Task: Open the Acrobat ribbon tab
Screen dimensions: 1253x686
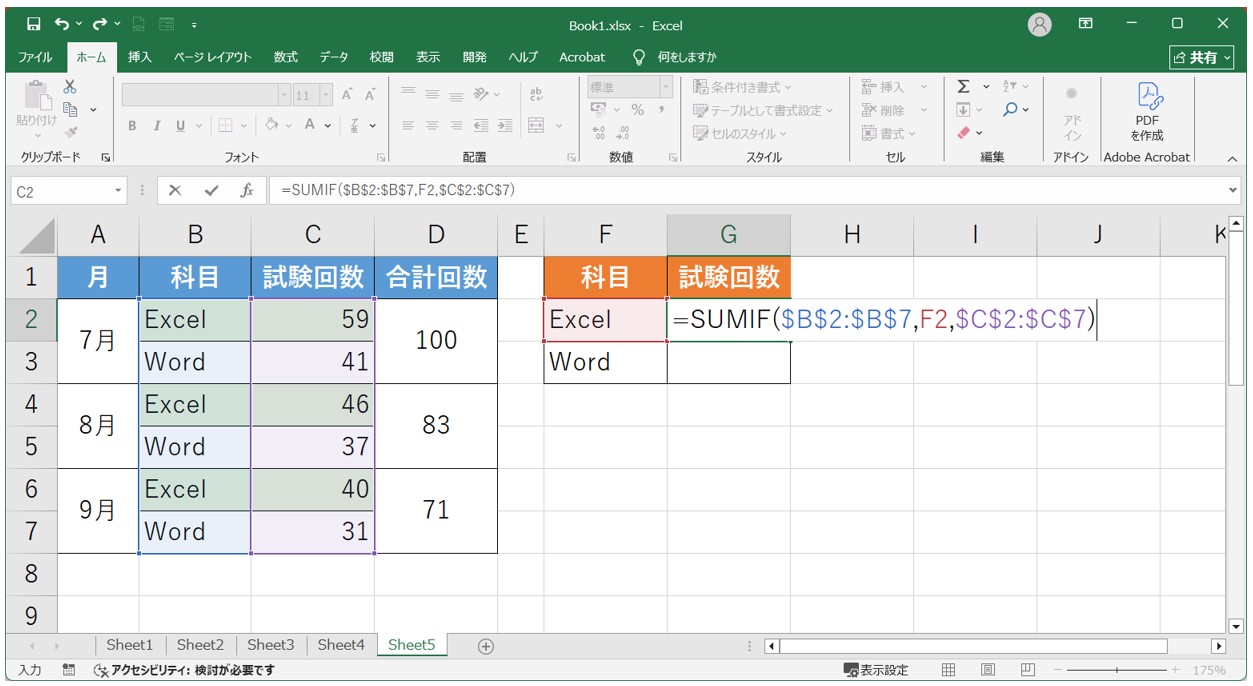Action: pyautogui.click(x=582, y=57)
